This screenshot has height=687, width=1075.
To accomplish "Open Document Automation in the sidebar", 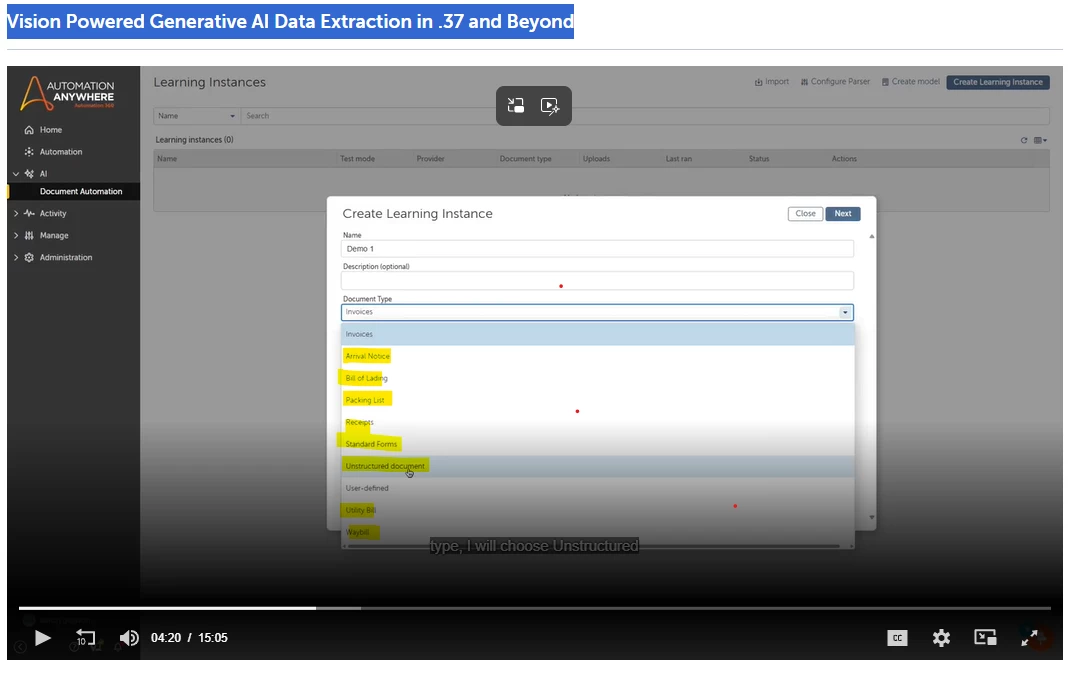I will pyautogui.click(x=81, y=191).
